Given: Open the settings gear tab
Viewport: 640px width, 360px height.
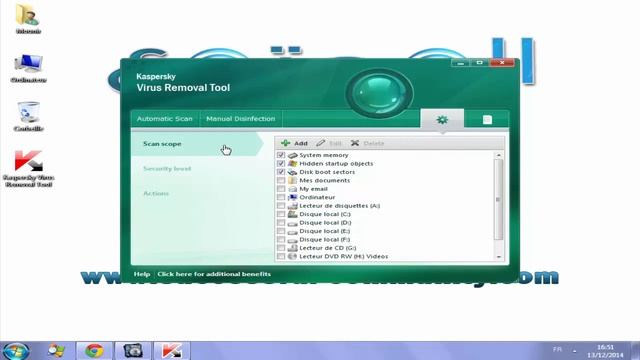Looking at the screenshot, I should [442, 120].
